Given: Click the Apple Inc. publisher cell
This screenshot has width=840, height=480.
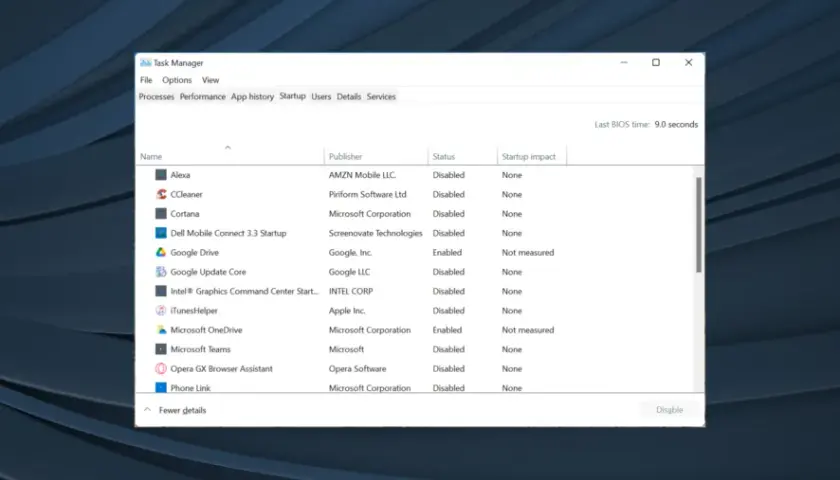Looking at the screenshot, I should point(347,310).
